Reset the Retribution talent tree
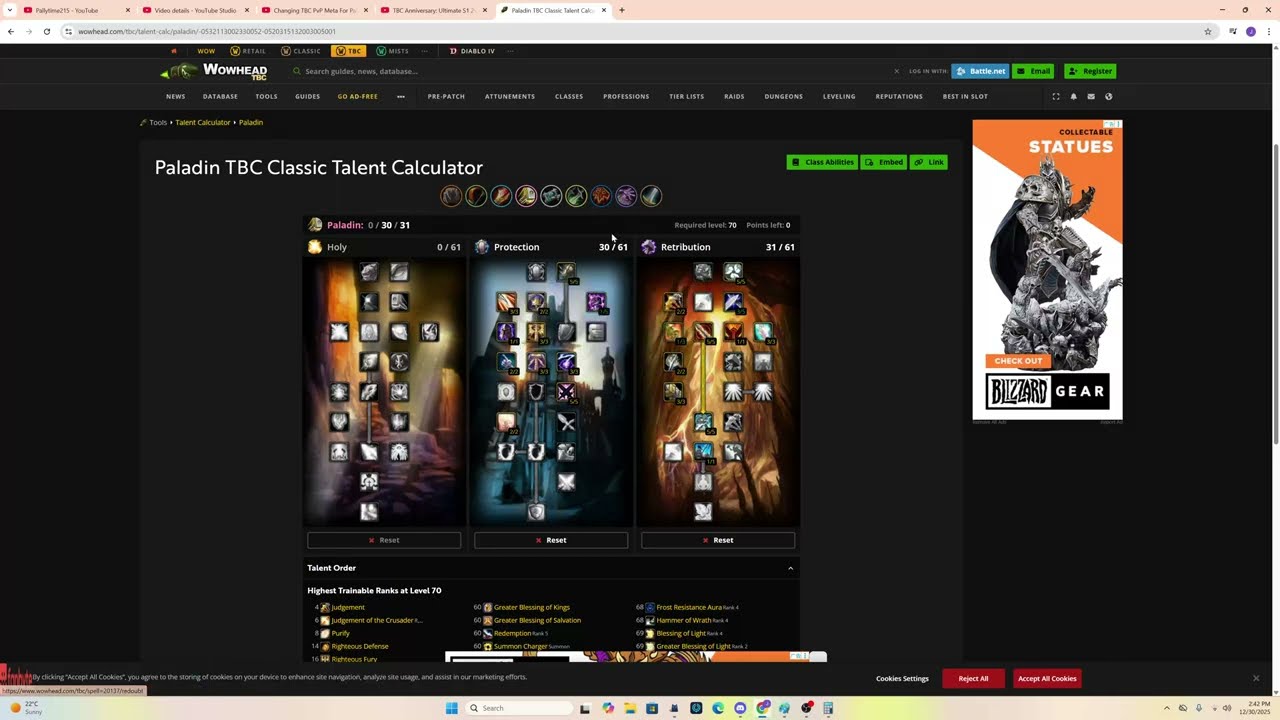Viewport: 1280px width, 720px height. [718, 540]
